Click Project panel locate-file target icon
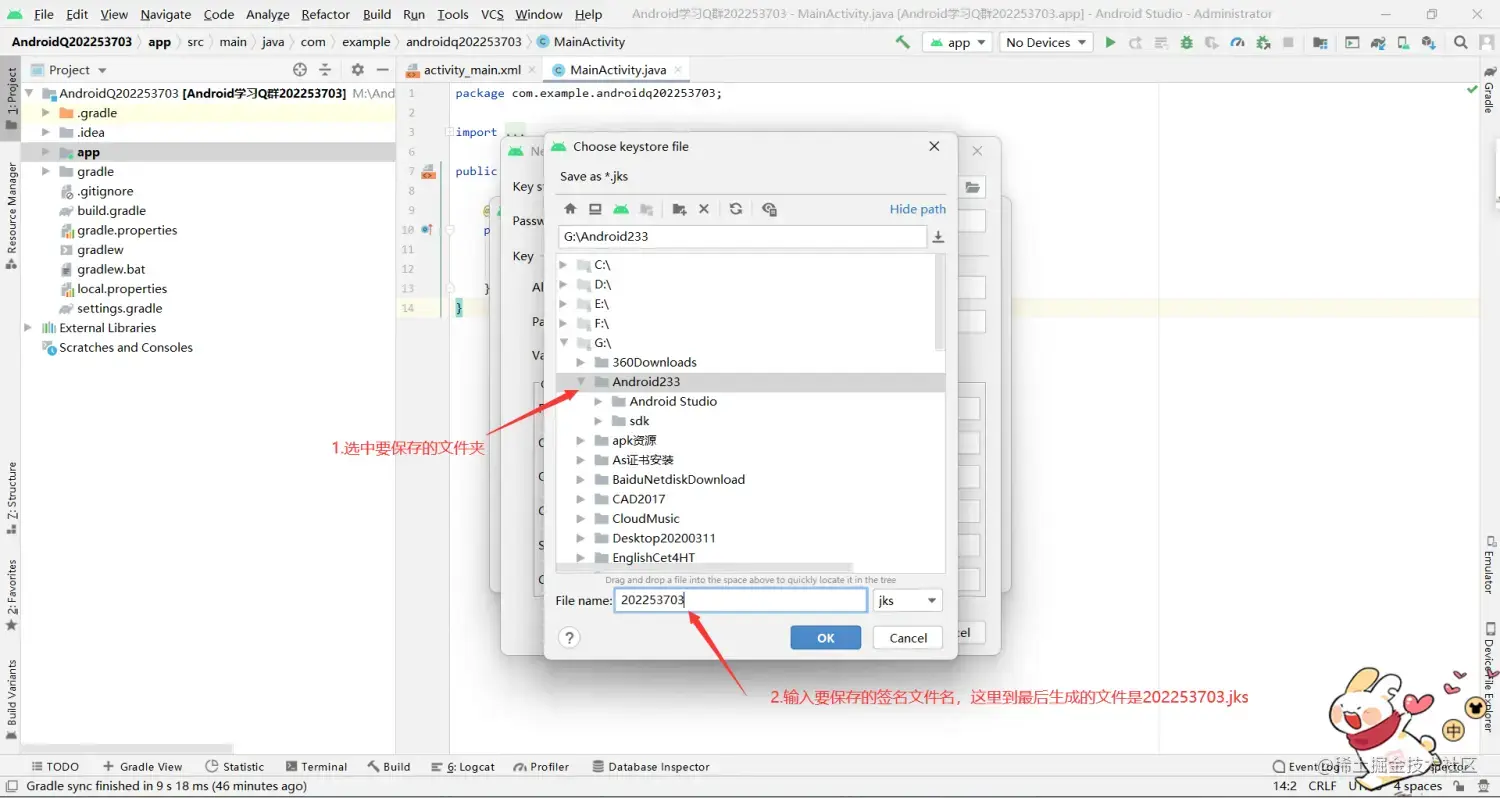The width and height of the screenshot is (1500, 798). click(300, 70)
